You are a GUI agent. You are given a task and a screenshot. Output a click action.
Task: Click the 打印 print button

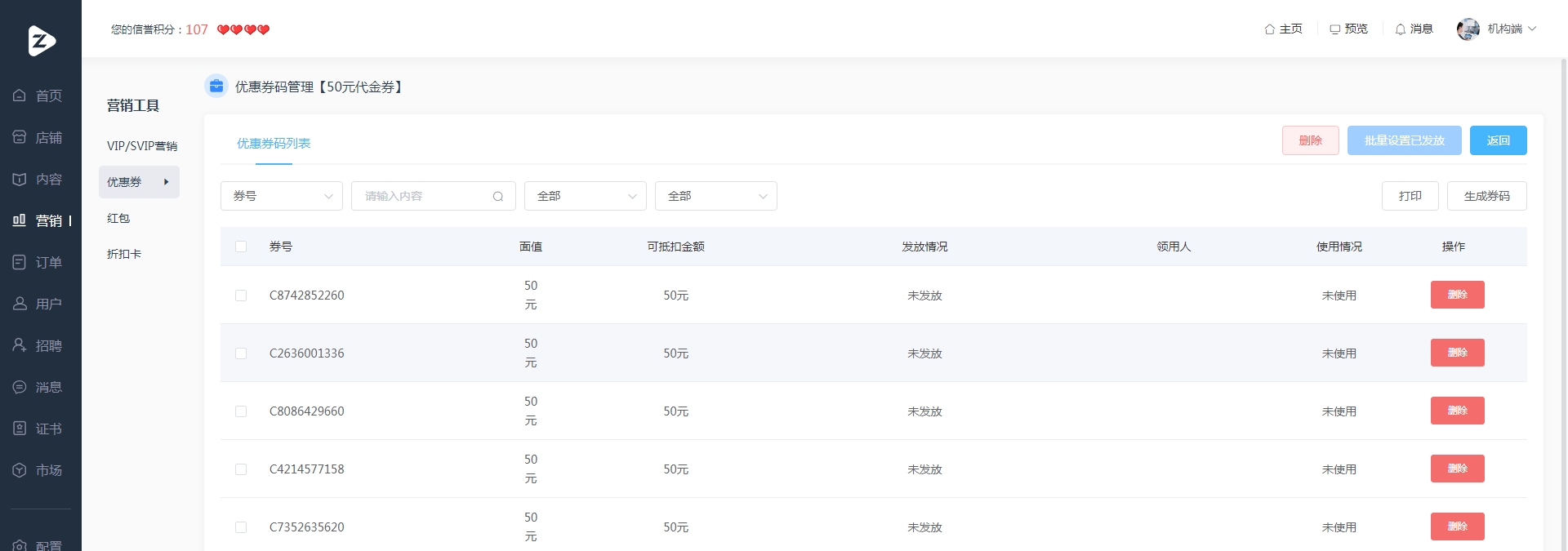pyautogui.click(x=1410, y=196)
